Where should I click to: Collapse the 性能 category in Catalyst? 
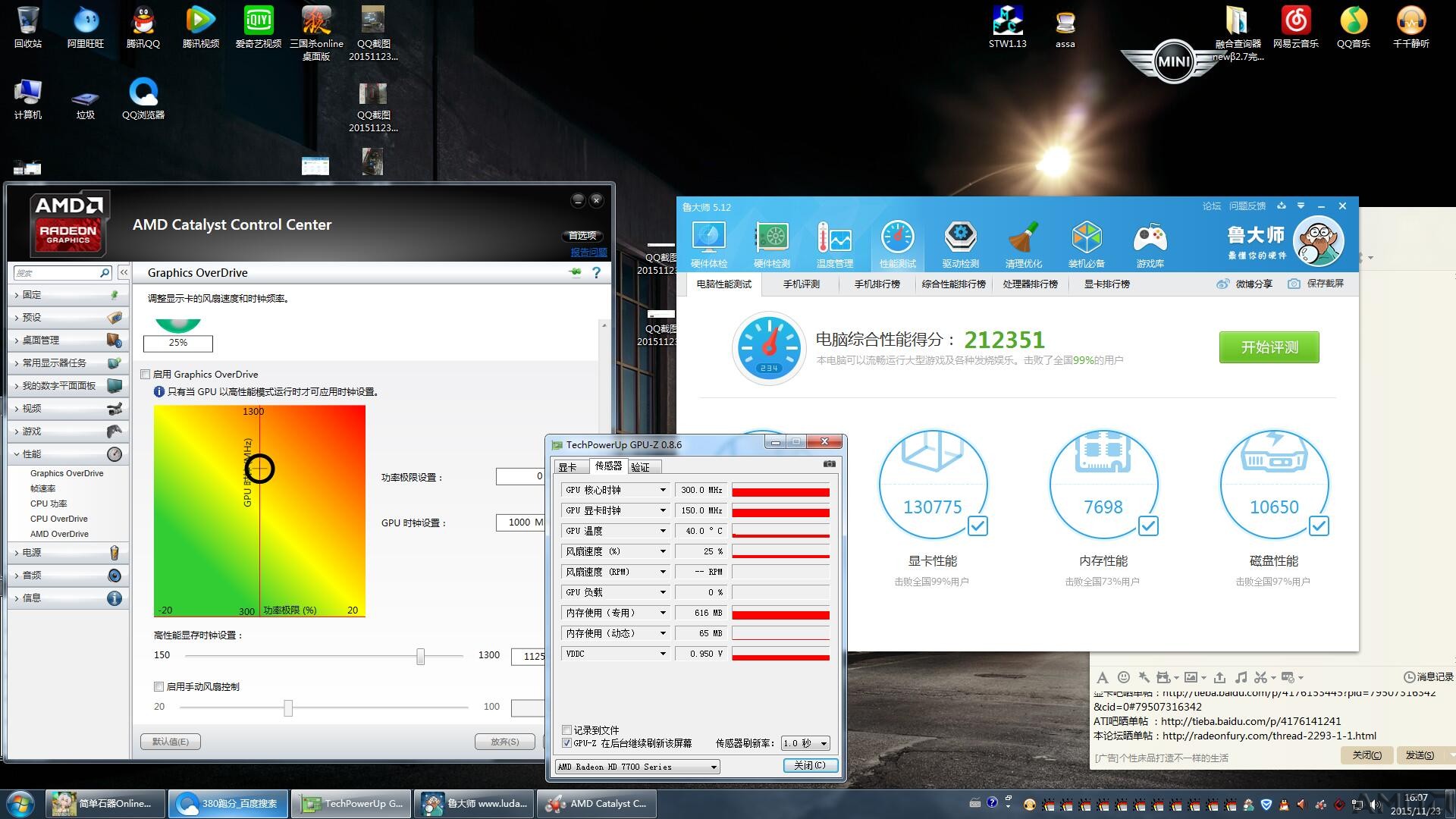coord(68,454)
